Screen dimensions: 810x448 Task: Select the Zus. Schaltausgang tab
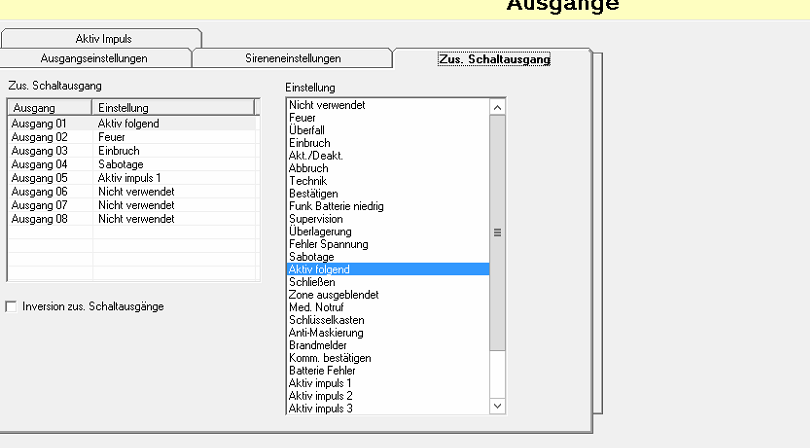pos(494,59)
